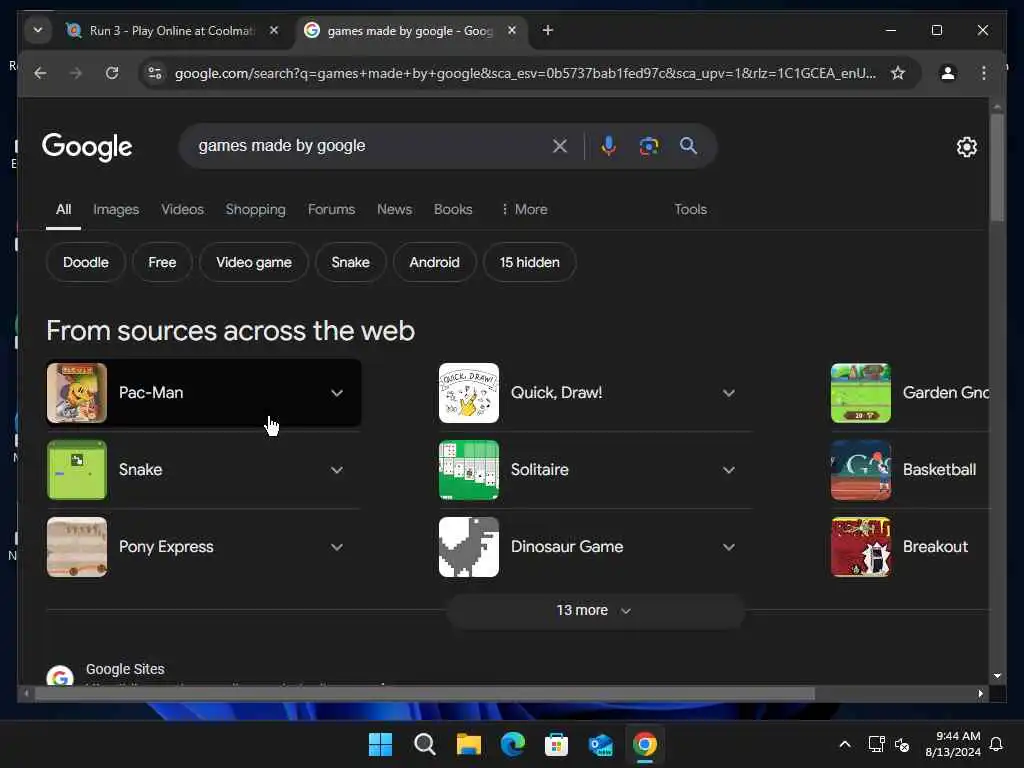Open Outlook from taskbar
The image size is (1024, 768).
[x=600, y=744]
